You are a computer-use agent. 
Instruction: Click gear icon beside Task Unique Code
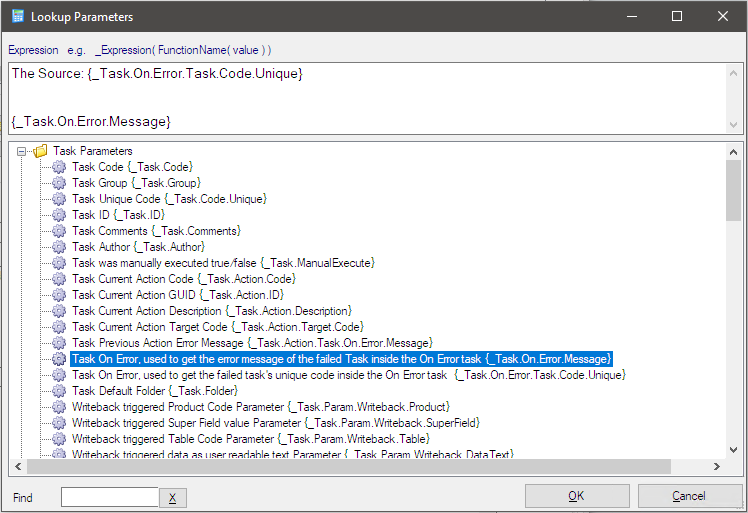[59, 199]
